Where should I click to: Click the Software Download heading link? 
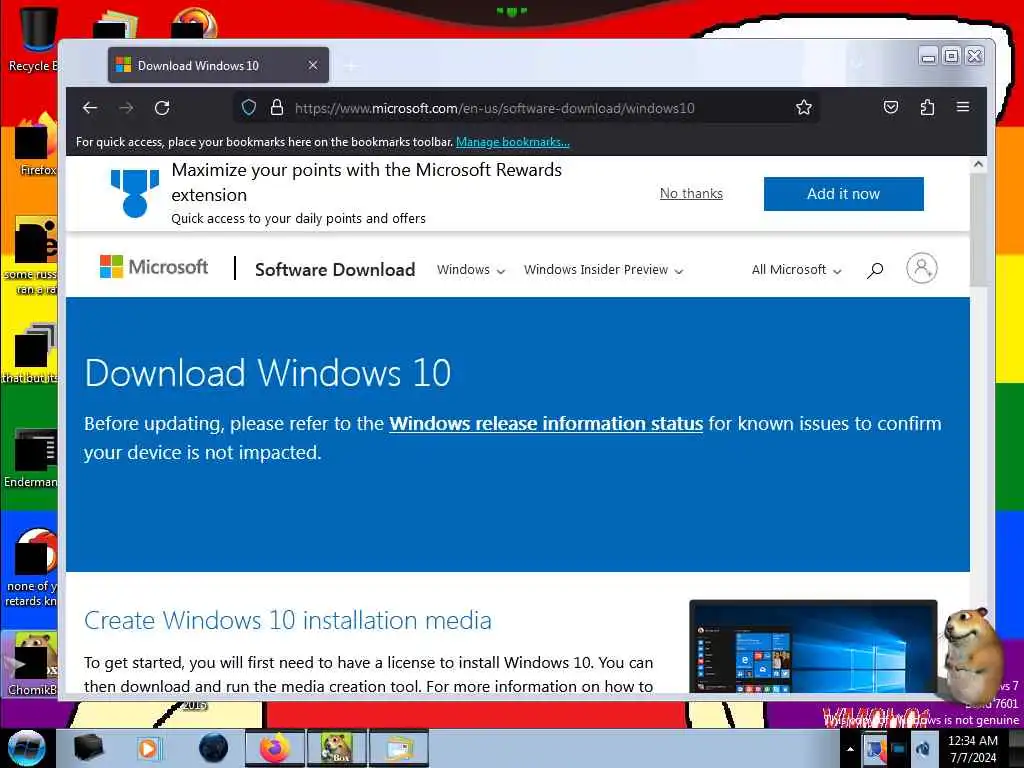tap(335, 270)
